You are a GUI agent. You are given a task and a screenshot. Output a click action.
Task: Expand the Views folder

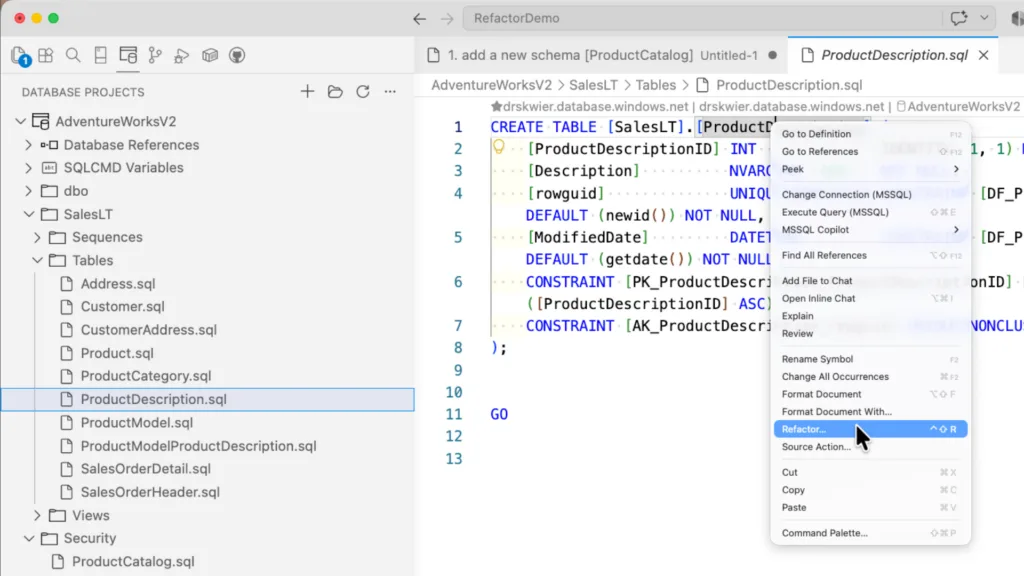point(37,515)
